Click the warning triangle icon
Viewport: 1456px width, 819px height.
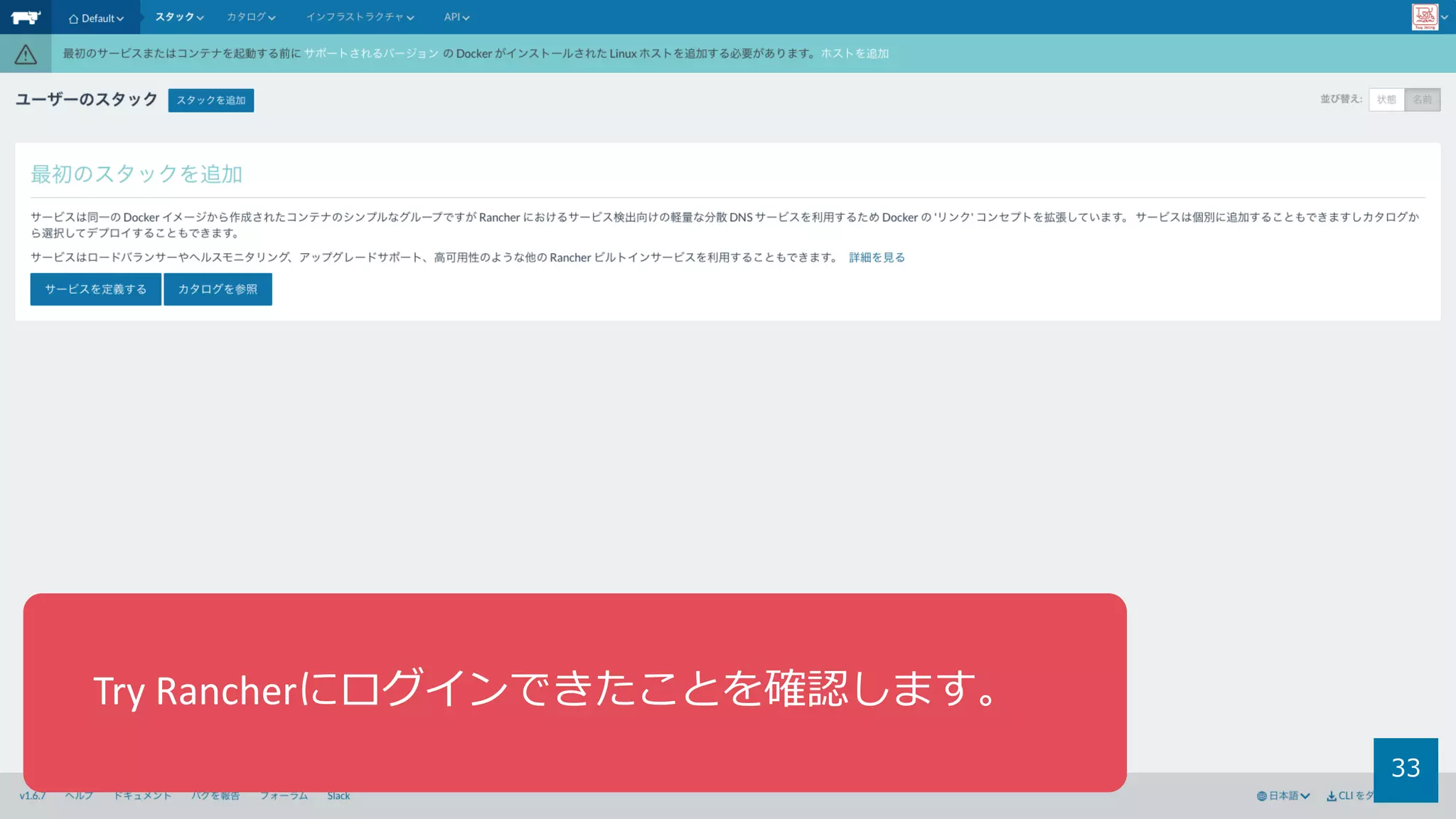click(26, 53)
